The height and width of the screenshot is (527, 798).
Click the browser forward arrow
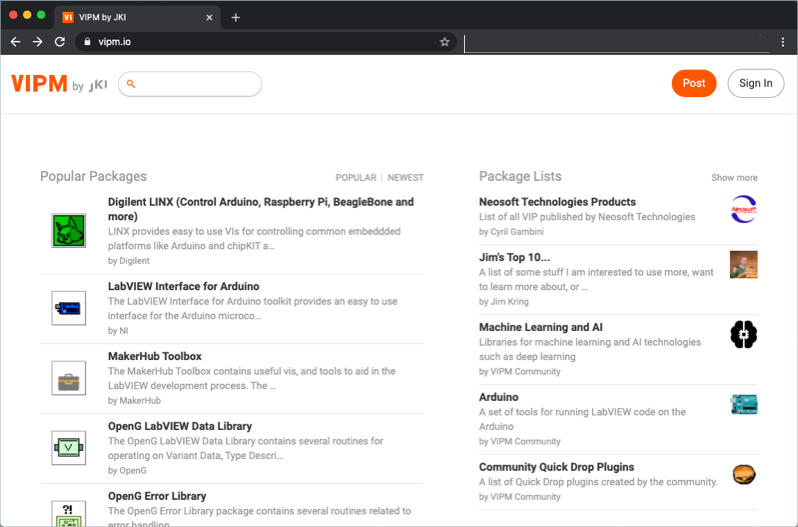38,42
